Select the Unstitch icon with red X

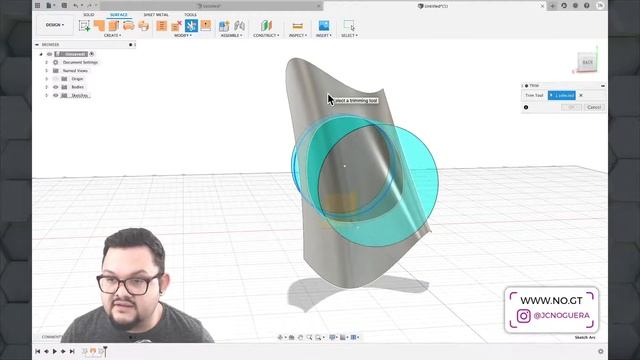click(x=176, y=26)
